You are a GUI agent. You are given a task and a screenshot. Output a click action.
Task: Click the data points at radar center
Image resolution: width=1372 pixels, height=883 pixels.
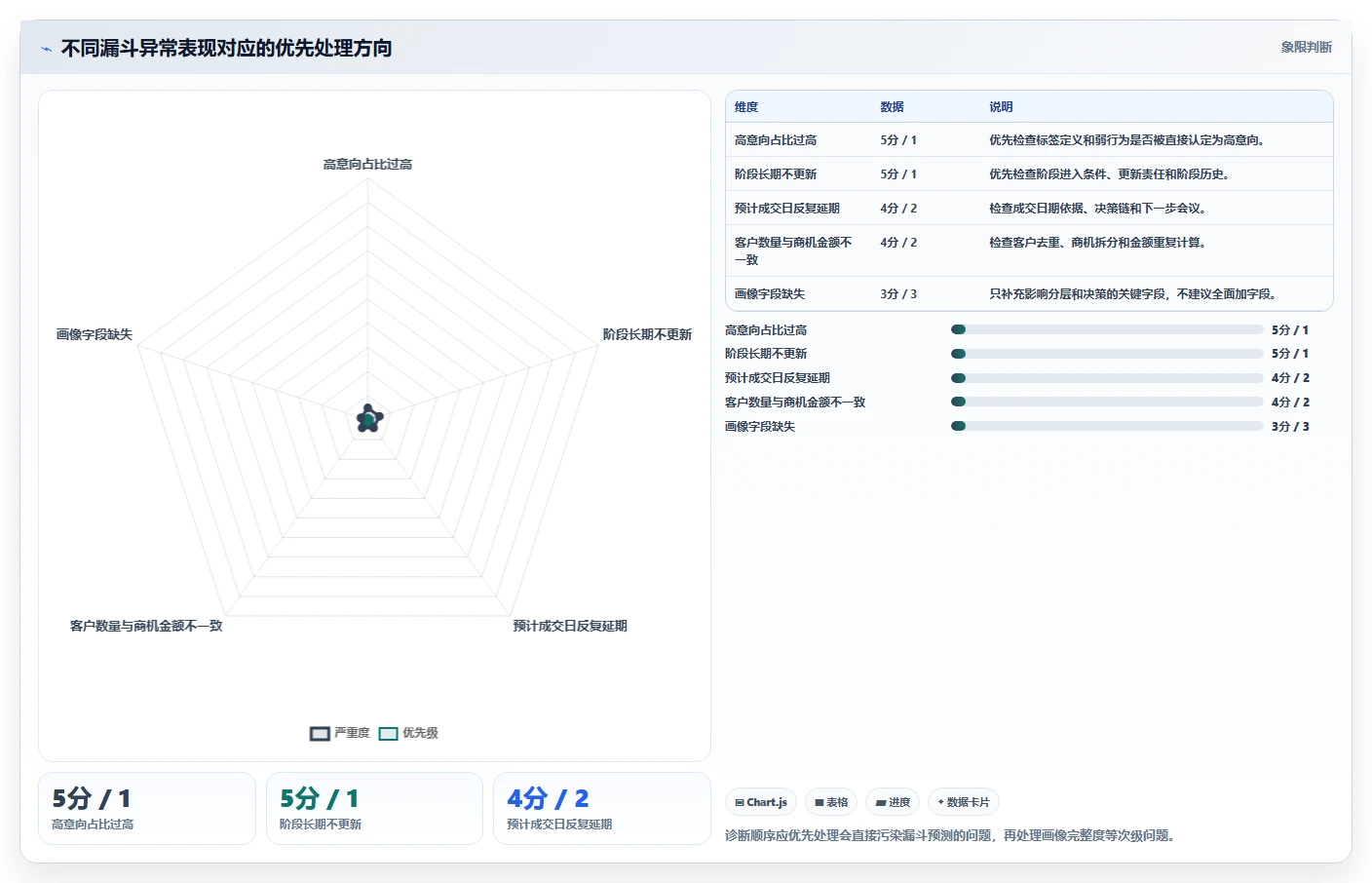pyautogui.click(x=369, y=419)
